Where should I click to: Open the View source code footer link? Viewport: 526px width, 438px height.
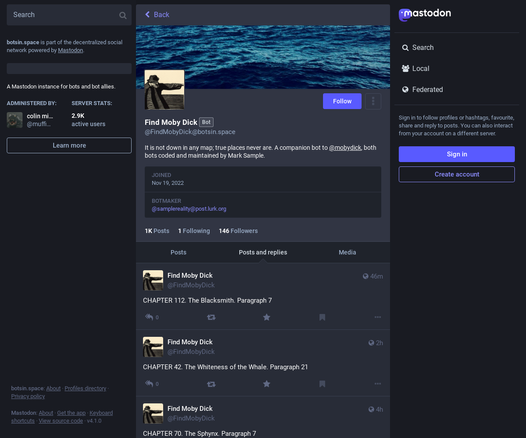tap(60, 421)
